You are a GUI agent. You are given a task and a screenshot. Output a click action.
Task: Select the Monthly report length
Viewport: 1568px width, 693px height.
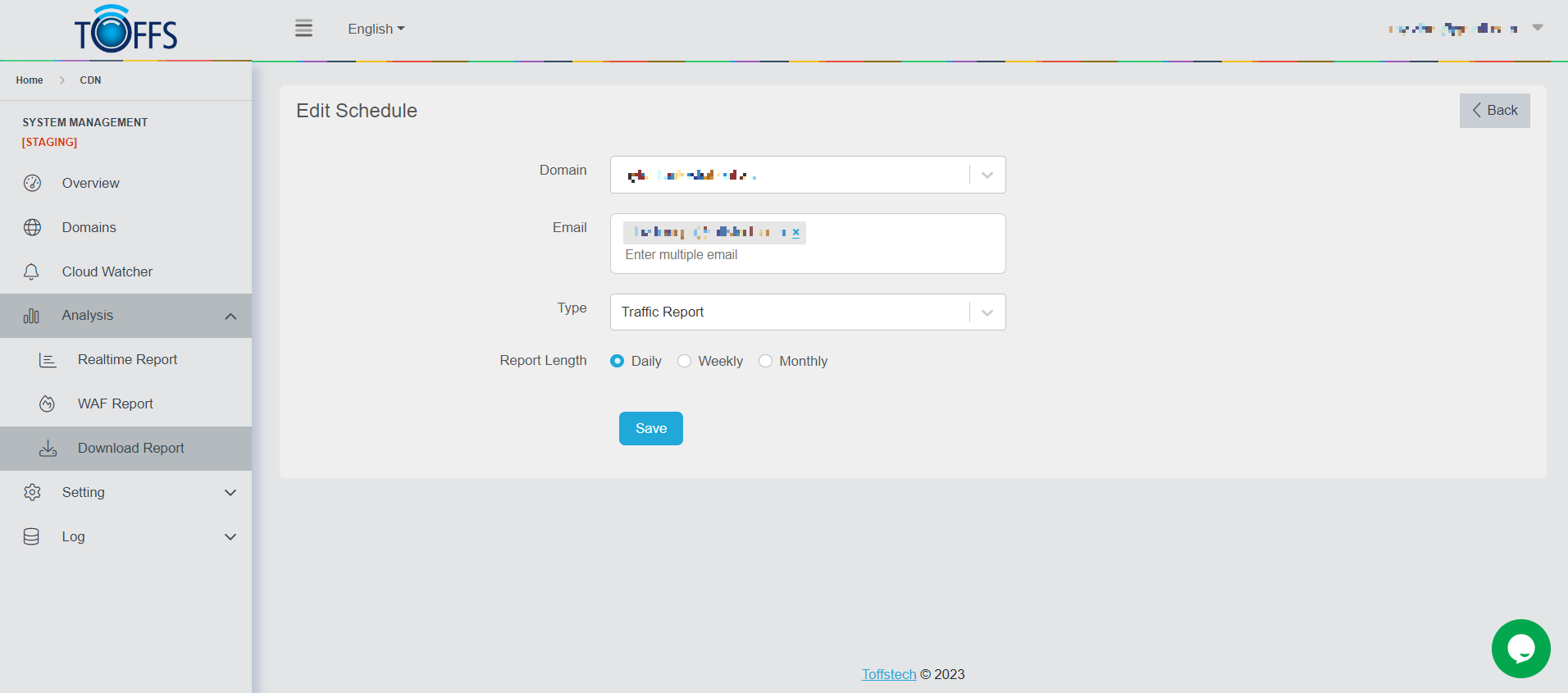(765, 361)
